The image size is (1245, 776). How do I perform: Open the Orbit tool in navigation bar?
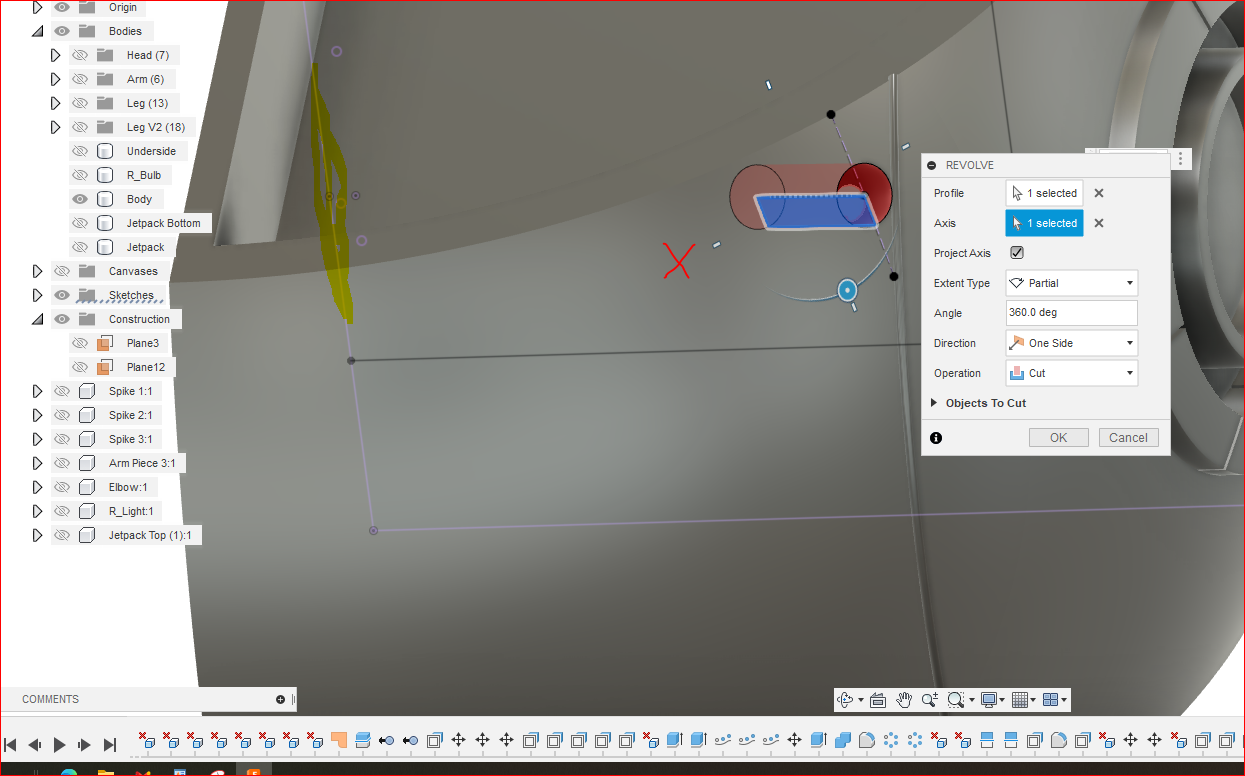coord(845,700)
